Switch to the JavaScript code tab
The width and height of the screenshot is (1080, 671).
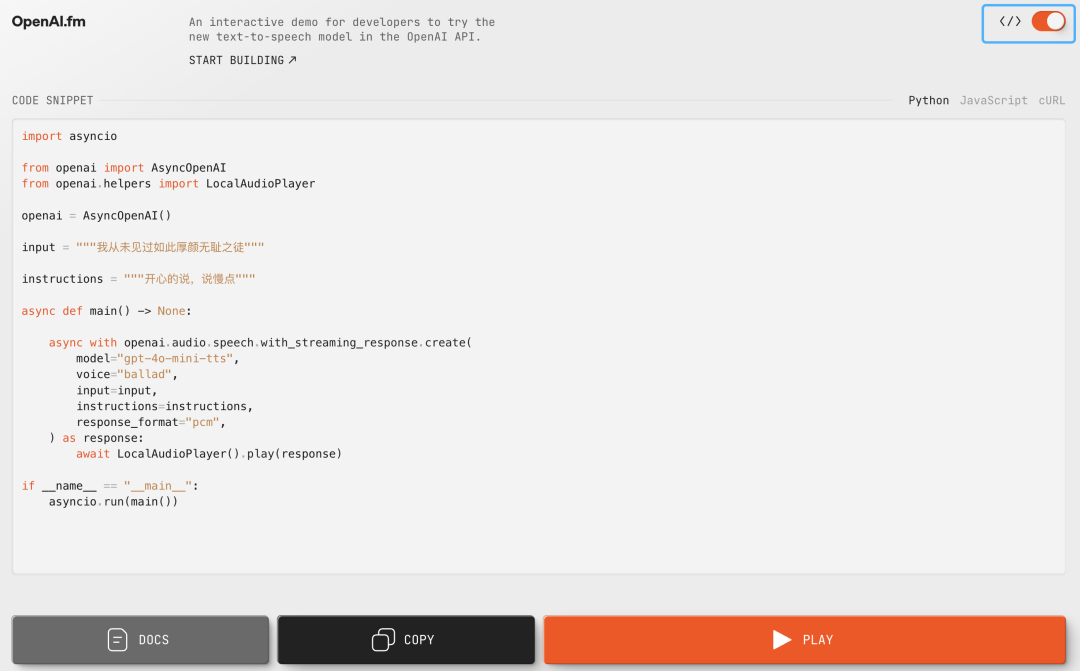tap(993, 101)
